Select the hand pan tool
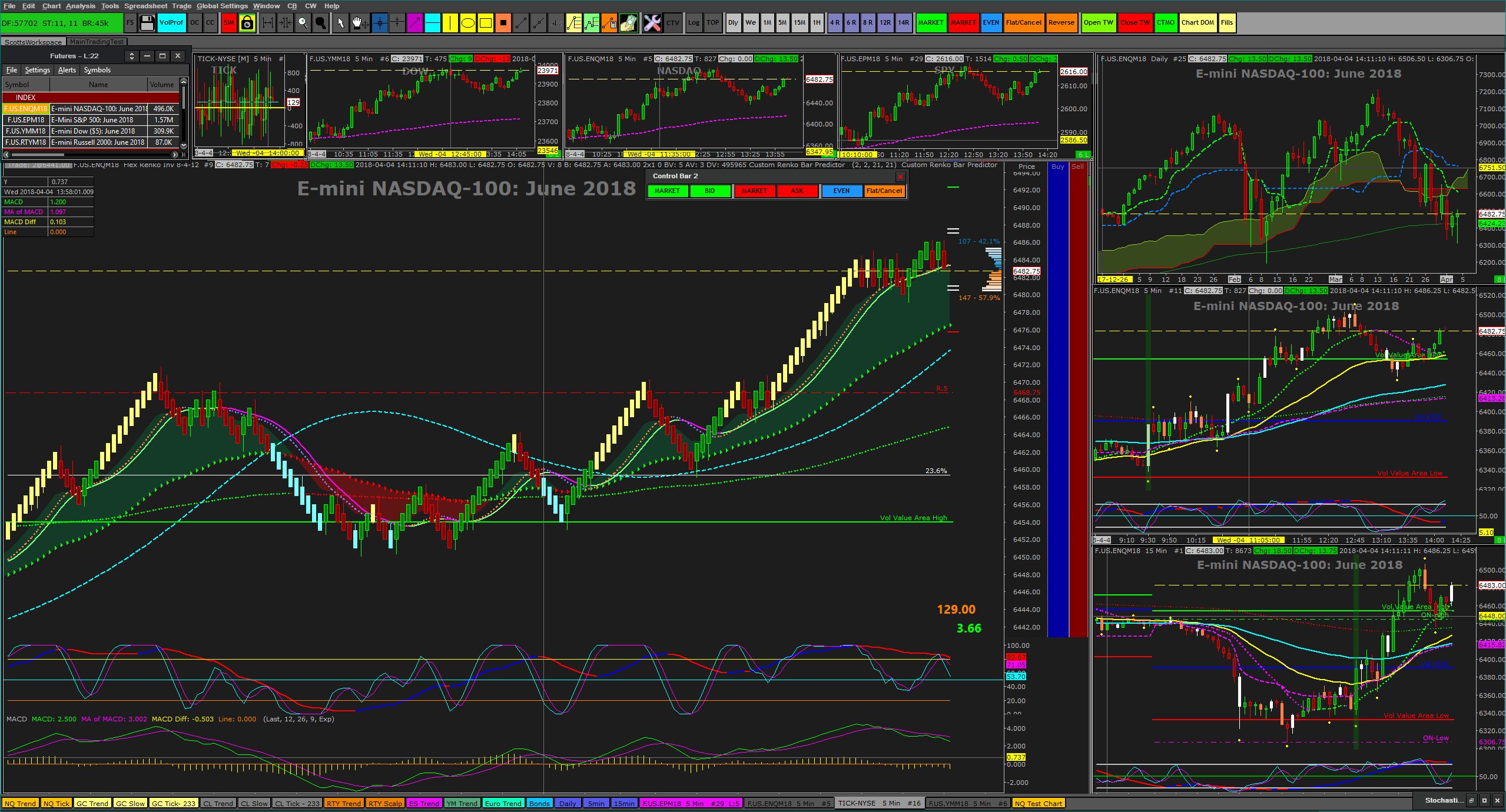The image size is (1506, 812). tap(359, 23)
